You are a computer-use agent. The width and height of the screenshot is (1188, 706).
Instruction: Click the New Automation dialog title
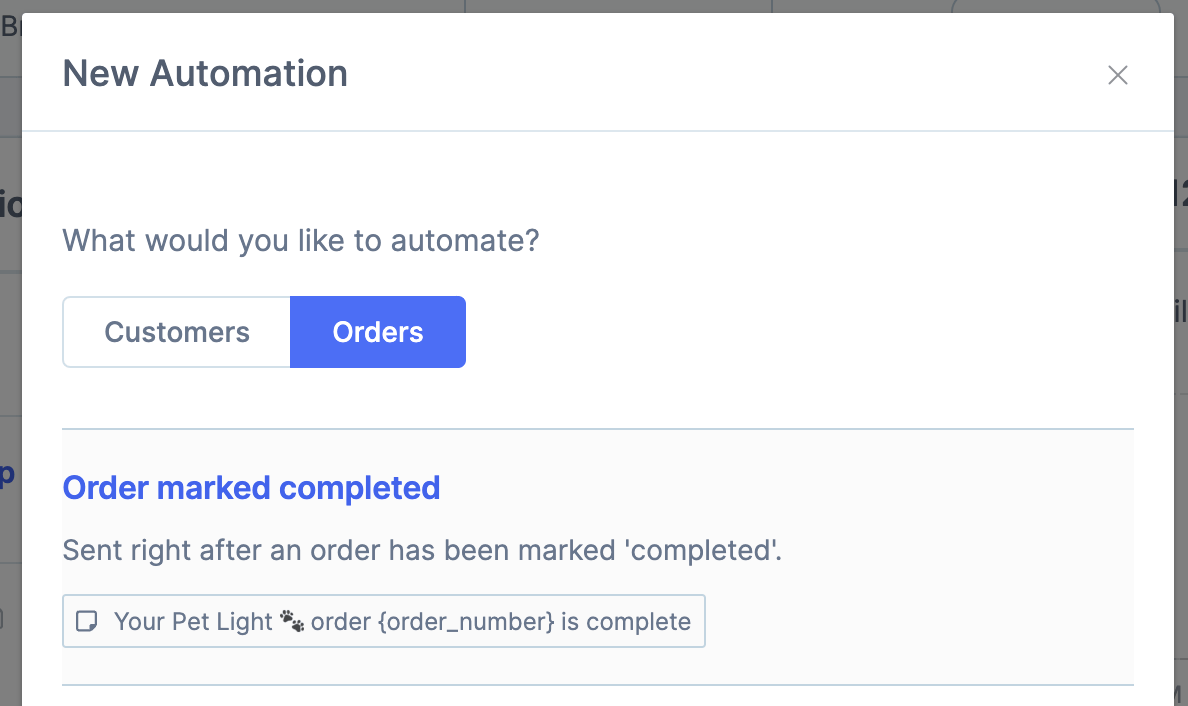point(205,73)
